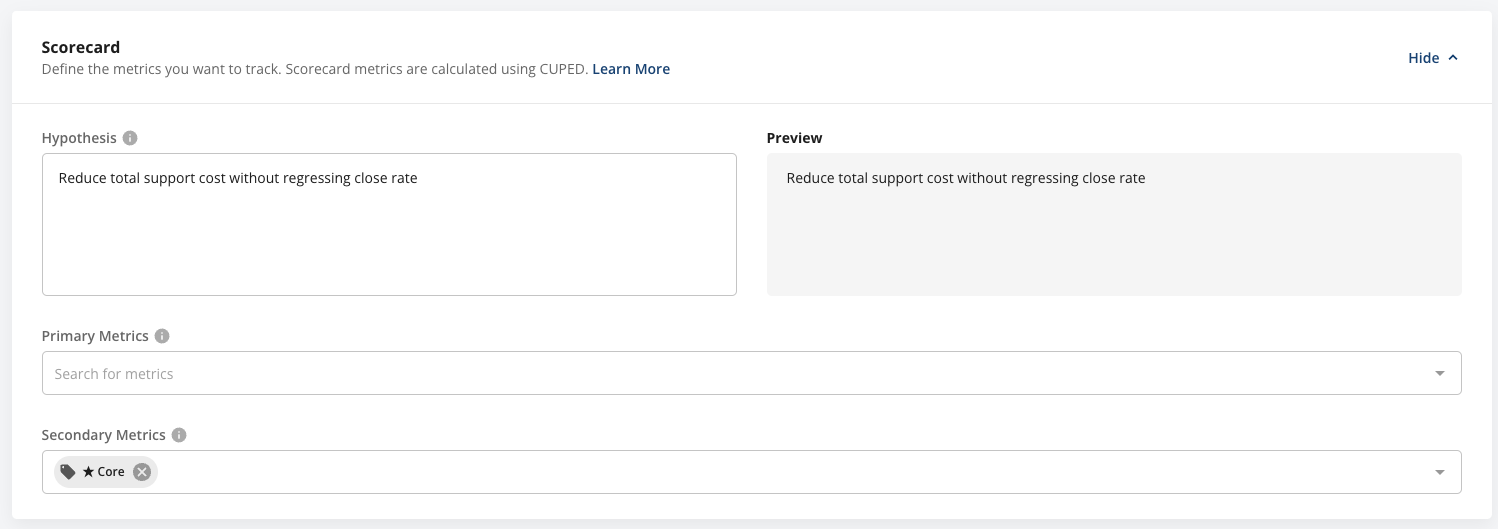This screenshot has height=529, width=1498.
Task: Expand the Secondary Metrics dropdown arrow
Action: click(1440, 472)
